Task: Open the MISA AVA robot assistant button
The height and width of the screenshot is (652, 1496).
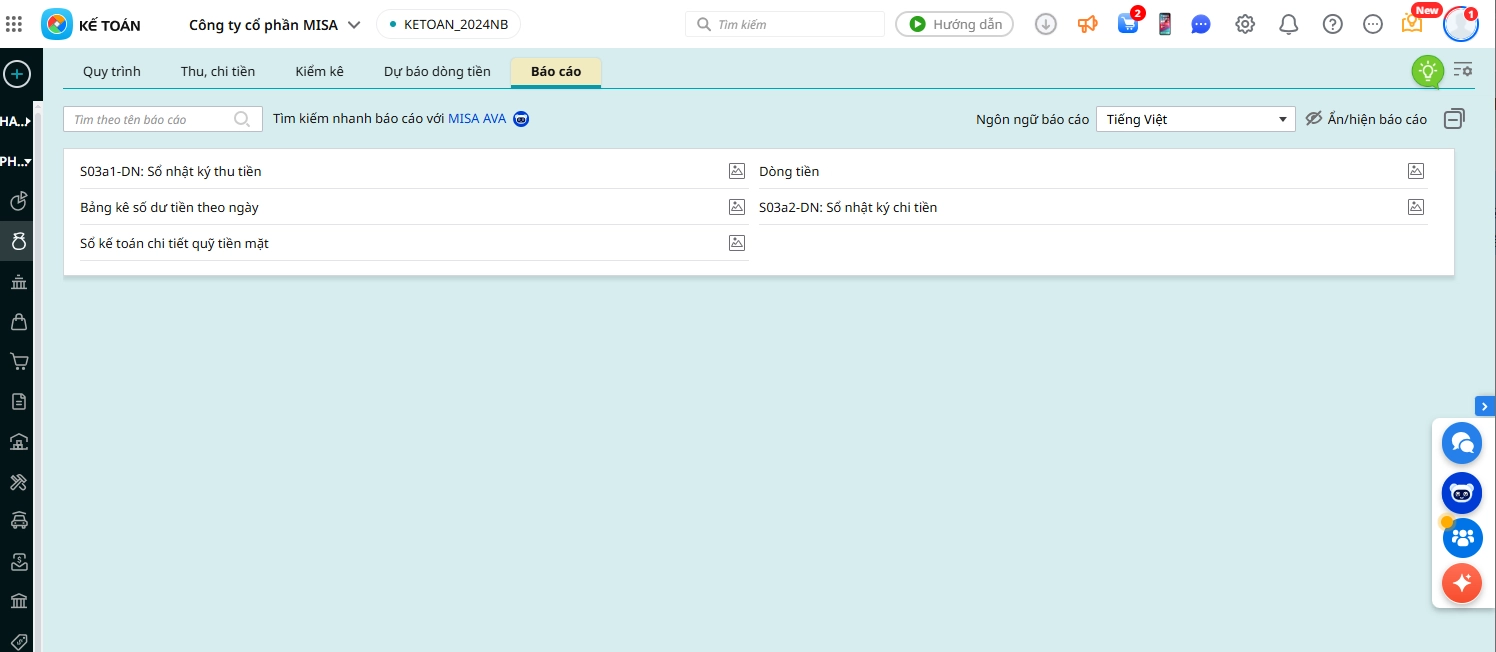Action: point(1461,493)
